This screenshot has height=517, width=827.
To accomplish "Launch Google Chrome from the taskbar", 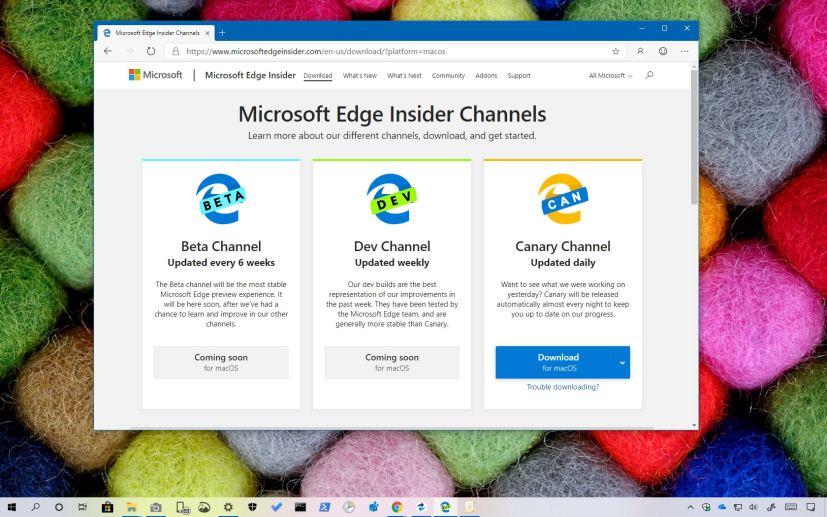I will pyautogui.click(x=397, y=508).
